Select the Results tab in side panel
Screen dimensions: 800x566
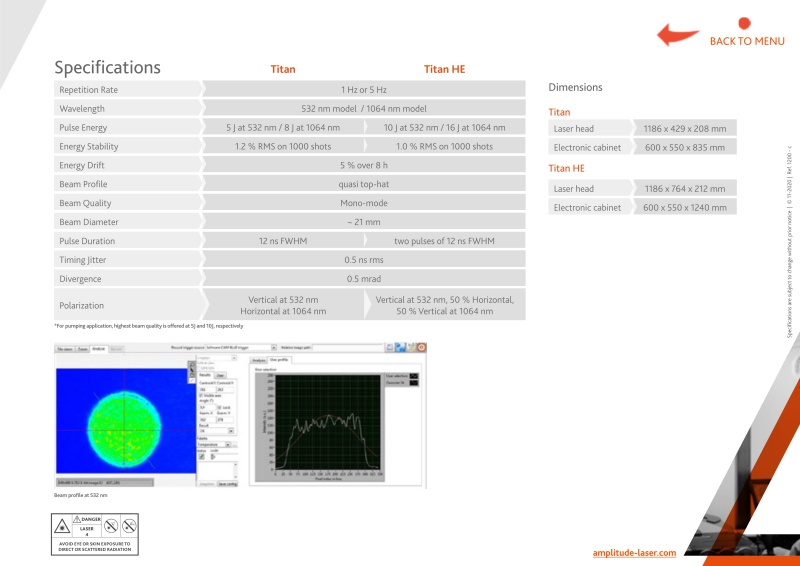[x=204, y=375]
